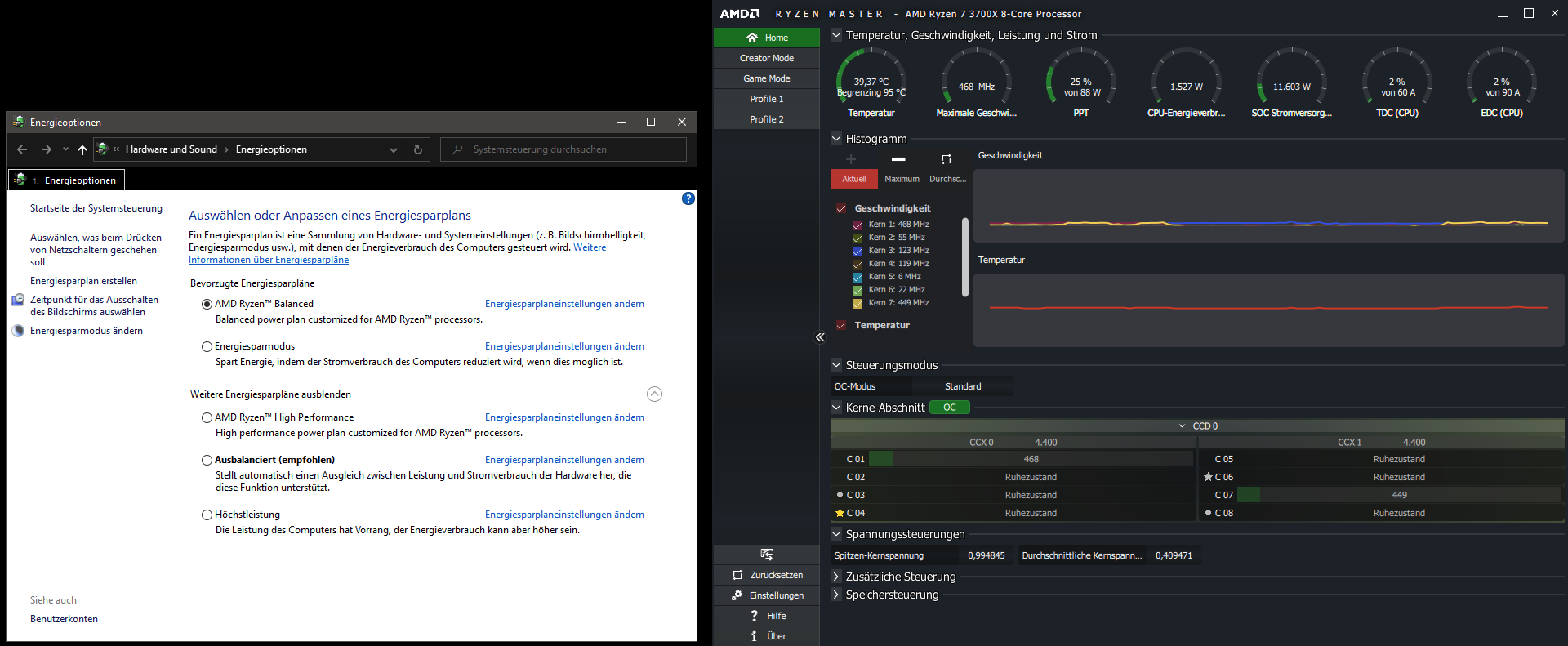The image size is (1568, 646).
Task: Click the Zurücksetzen reset icon in sidebar
Action: [737, 575]
